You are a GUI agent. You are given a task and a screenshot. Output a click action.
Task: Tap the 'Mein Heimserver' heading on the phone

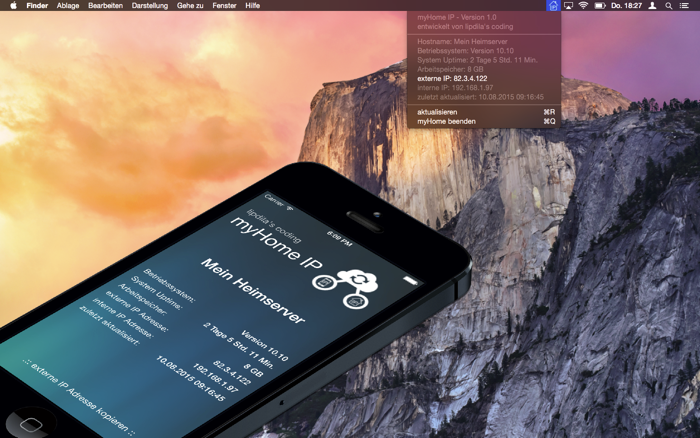(x=253, y=290)
